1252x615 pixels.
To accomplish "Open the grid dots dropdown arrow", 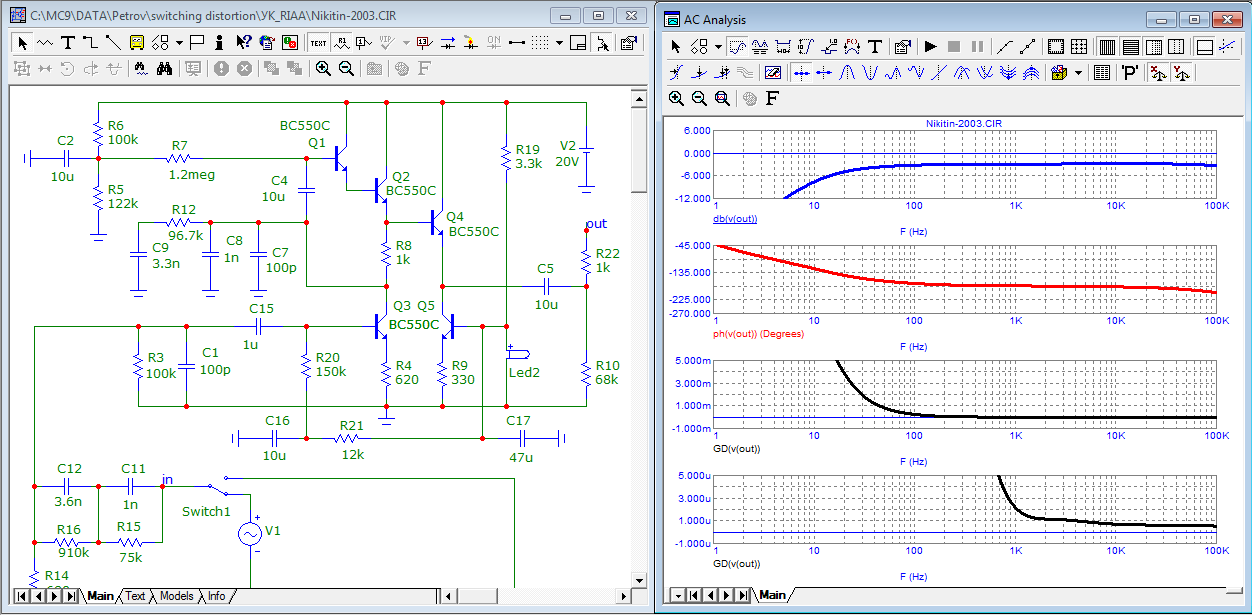I will click(560, 42).
